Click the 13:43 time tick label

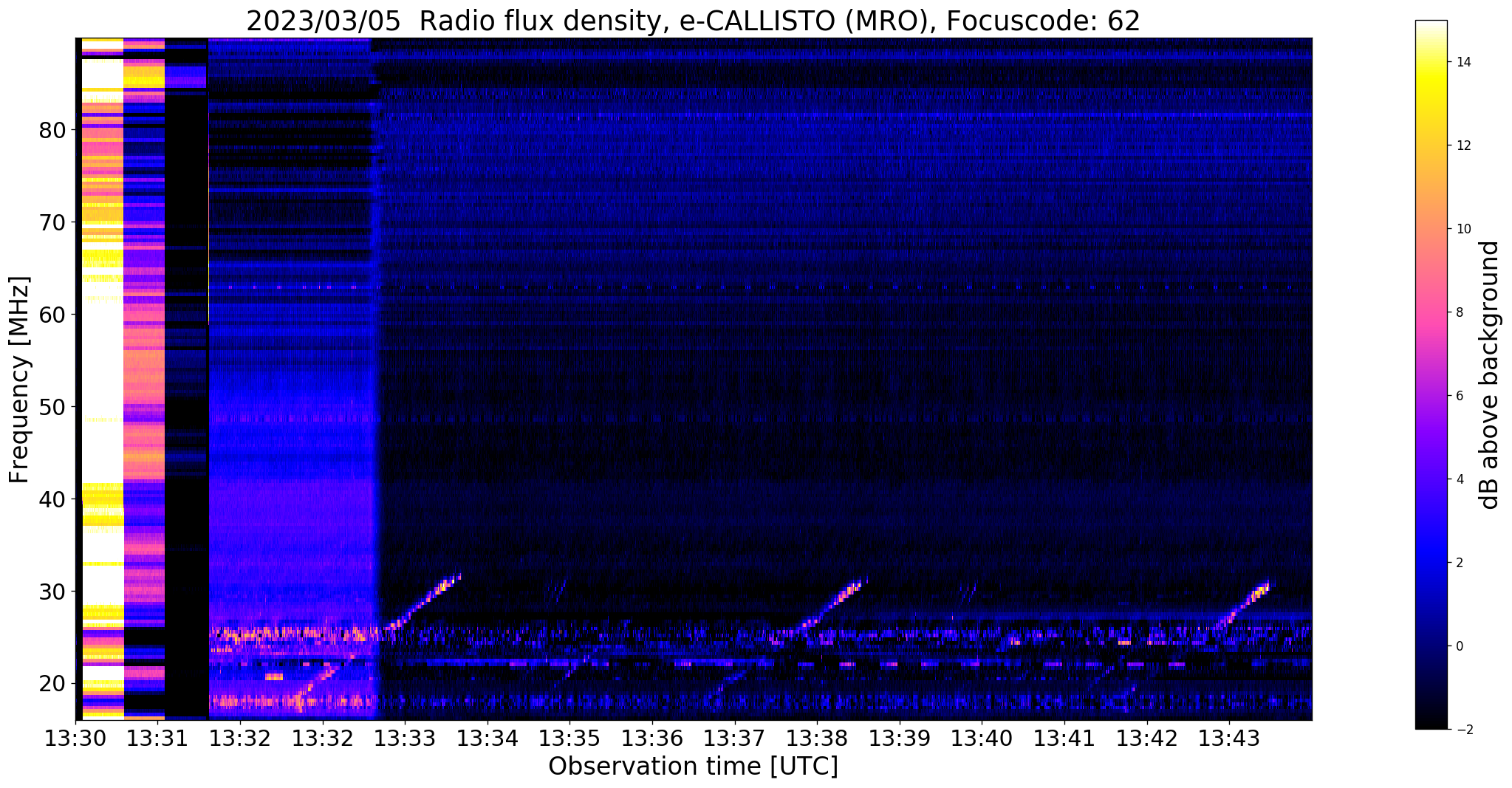tap(1228, 738)
